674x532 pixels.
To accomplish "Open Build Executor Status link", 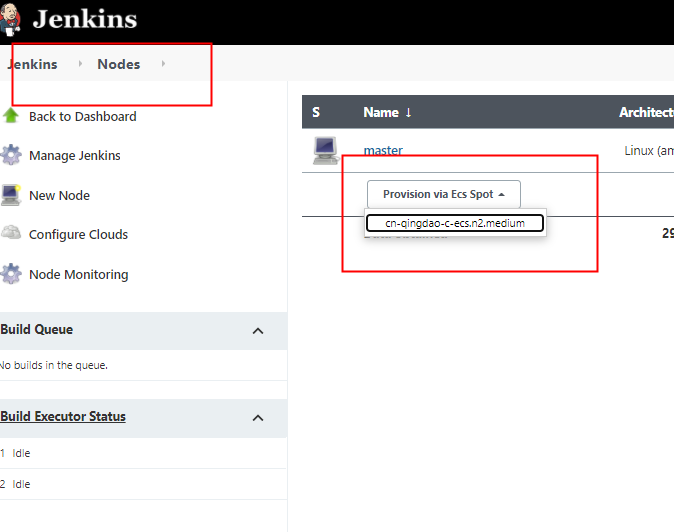I will [x=63, y=416].
